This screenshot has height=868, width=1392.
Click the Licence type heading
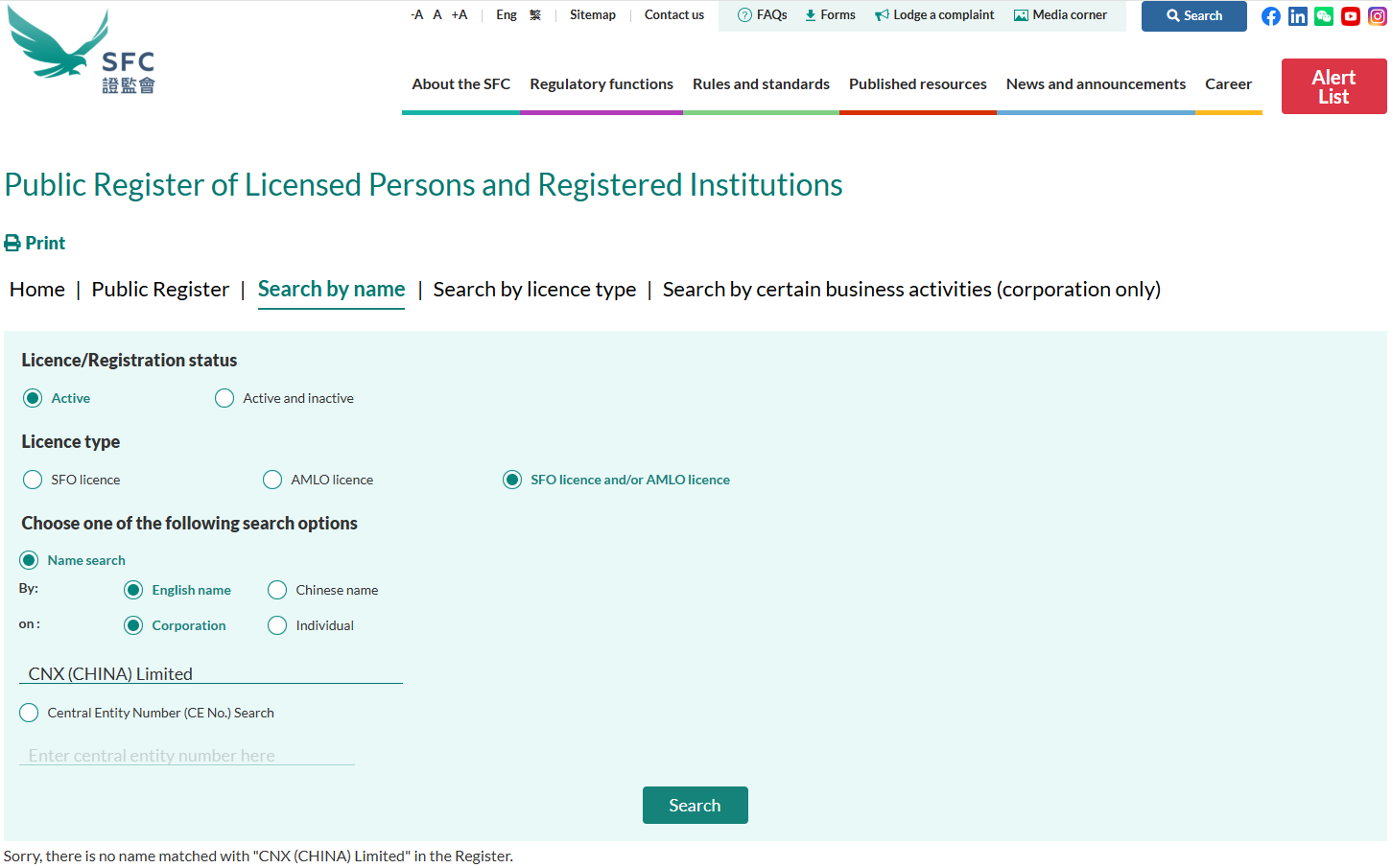(x=71, y=442)
